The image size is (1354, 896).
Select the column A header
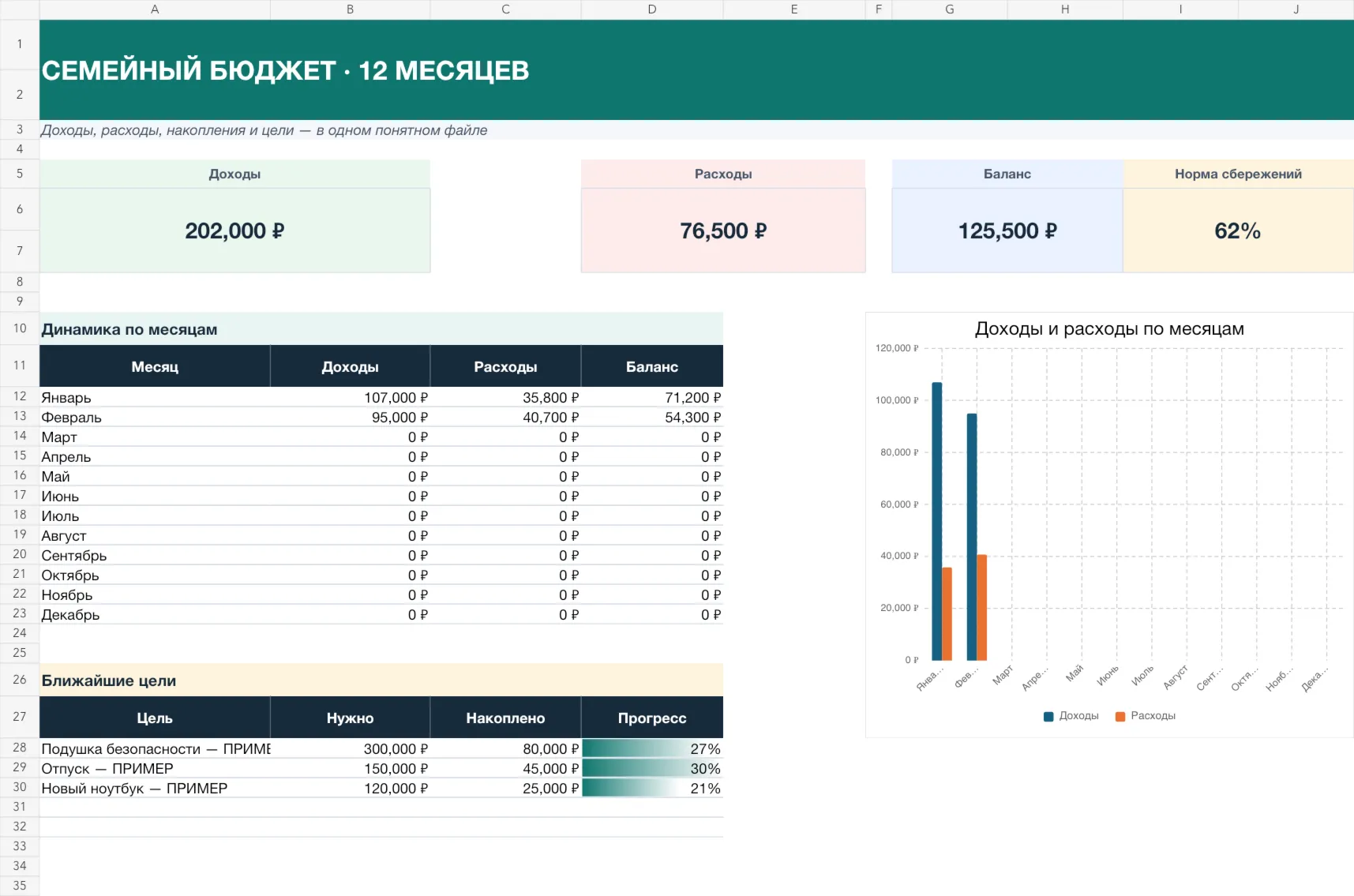point(155,9)
